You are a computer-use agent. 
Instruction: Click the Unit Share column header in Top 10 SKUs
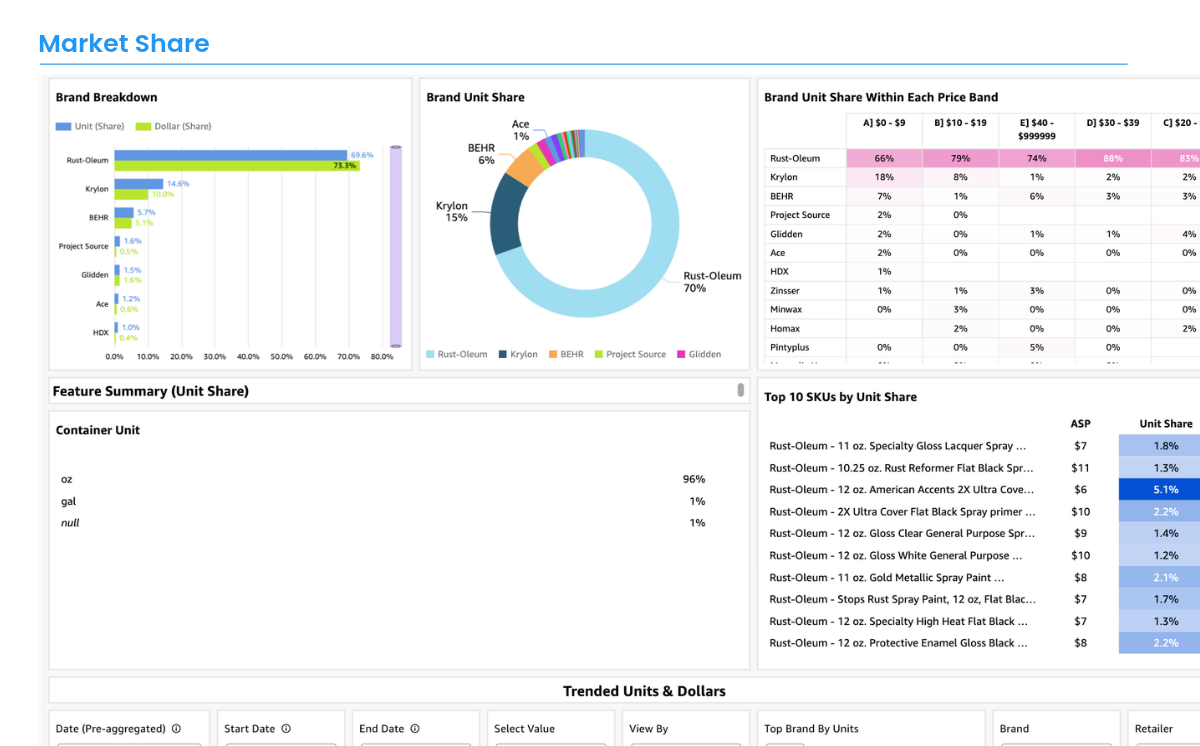point(1166,424)
